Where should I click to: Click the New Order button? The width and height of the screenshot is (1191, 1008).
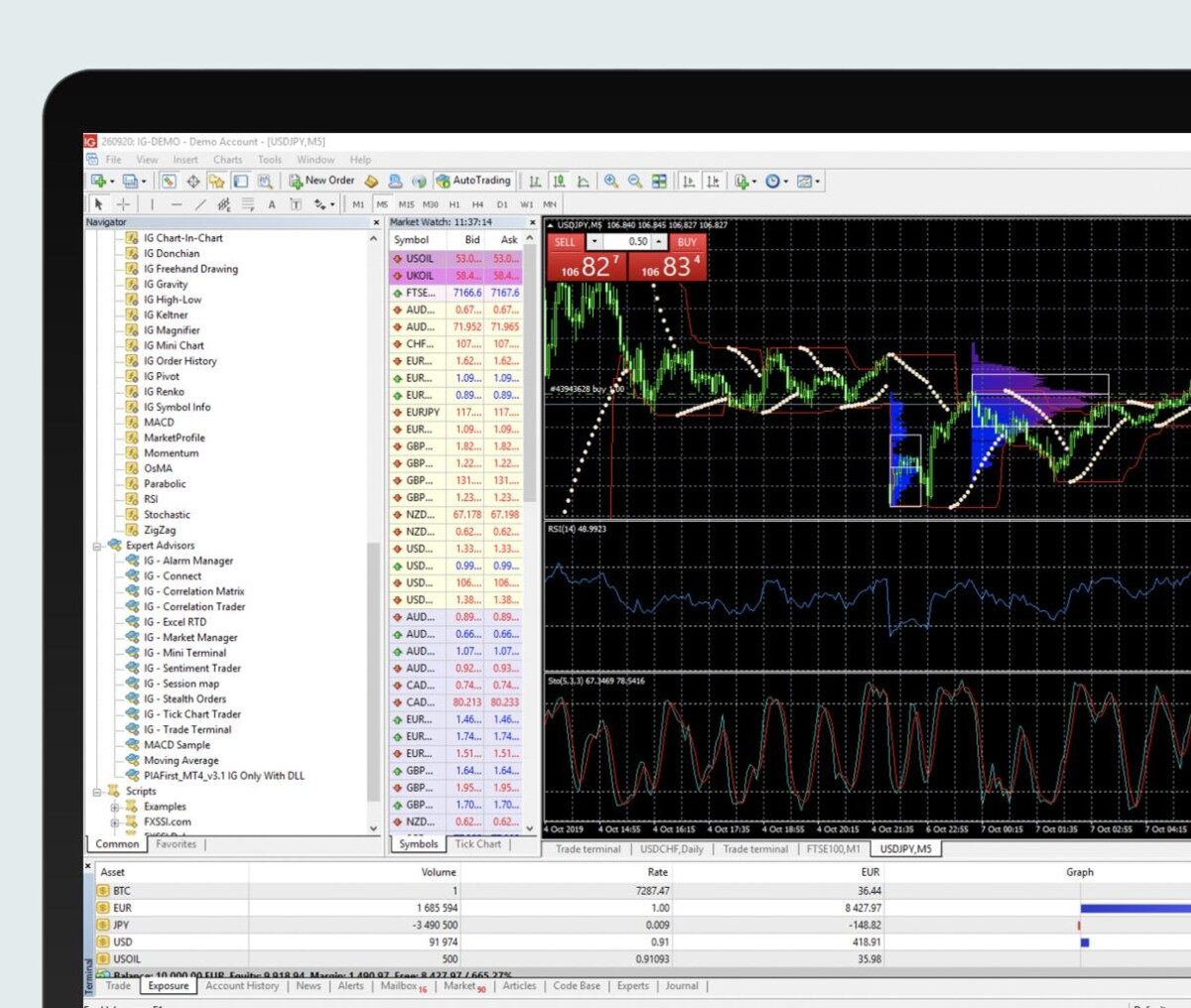(x=322, y=181)
